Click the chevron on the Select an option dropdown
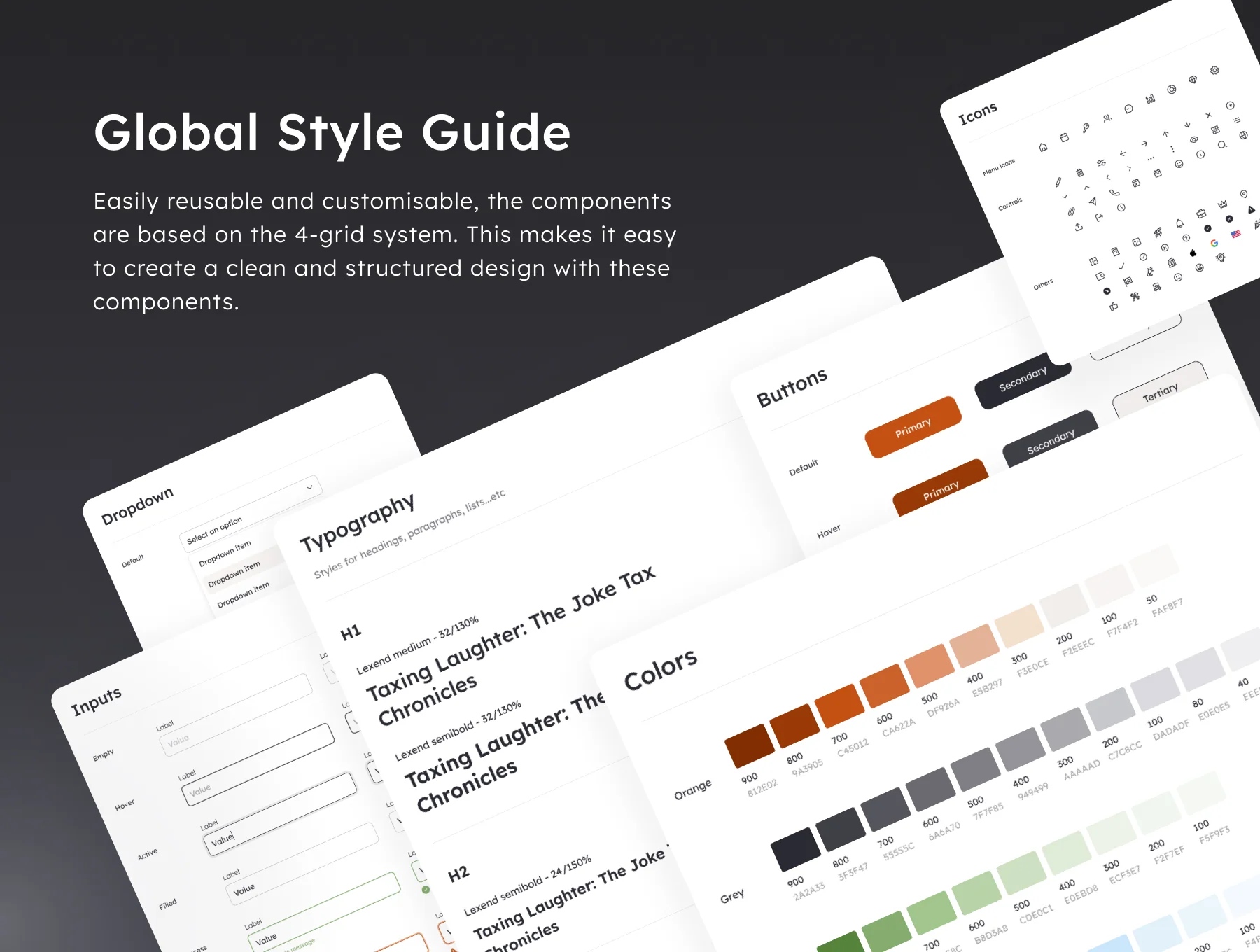This screenshot has width=1260, height=952. coord(309,487)
